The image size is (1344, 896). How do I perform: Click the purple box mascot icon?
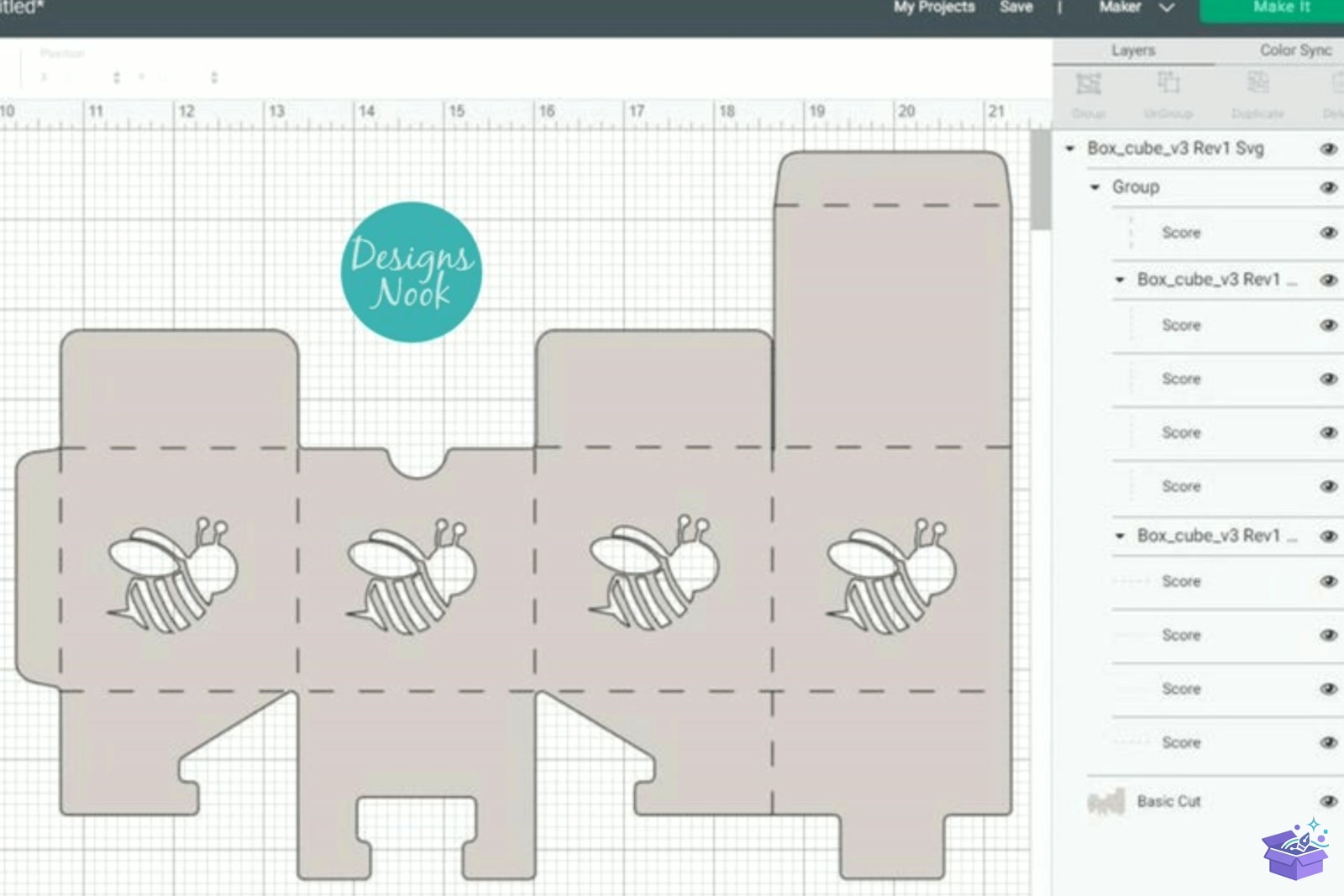pyautogui.click(x=1295, y=849)
